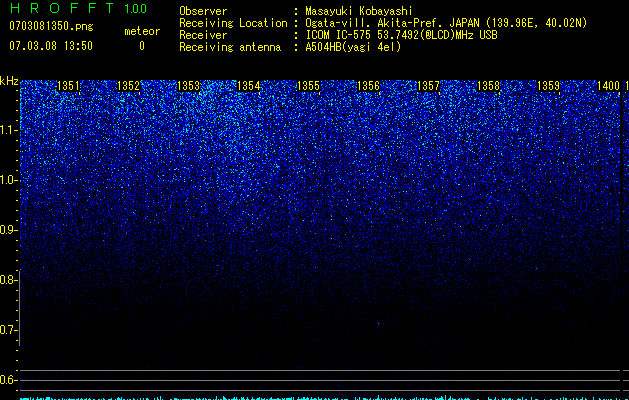
Task: Click the A504HB(yagi 4el) antenna text
Action: (353, 47)
